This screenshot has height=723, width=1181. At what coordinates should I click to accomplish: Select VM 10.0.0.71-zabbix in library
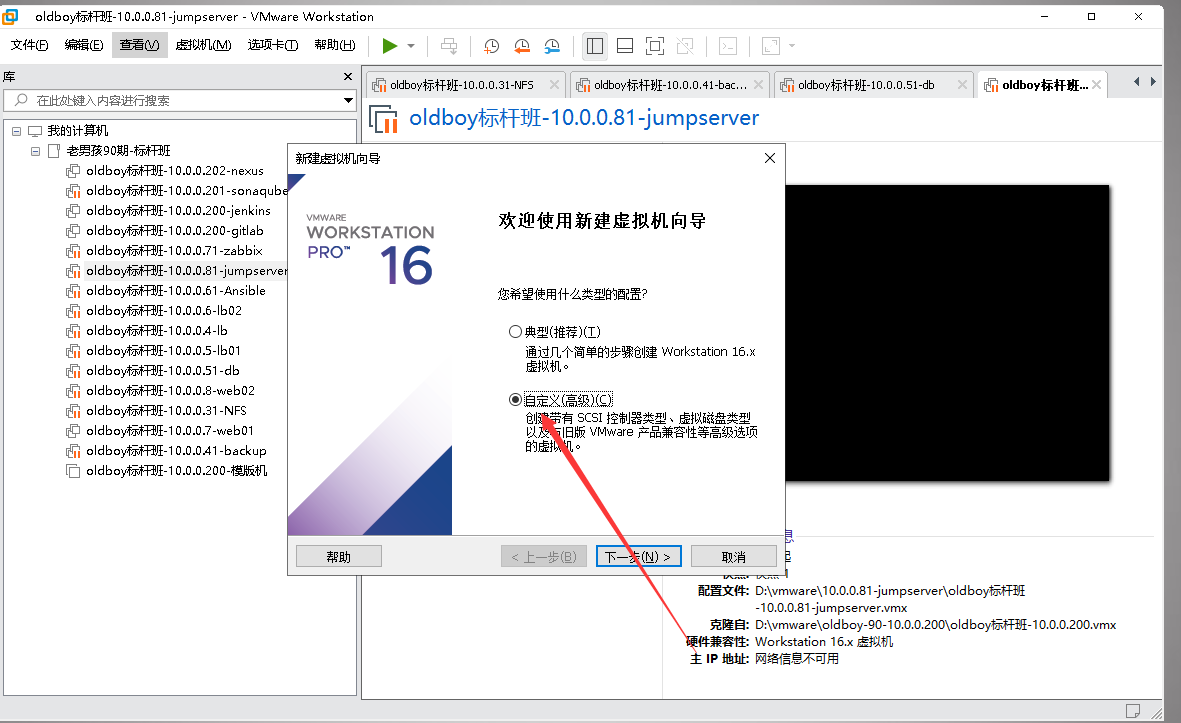pyautogui.click(x=174, y=251)
